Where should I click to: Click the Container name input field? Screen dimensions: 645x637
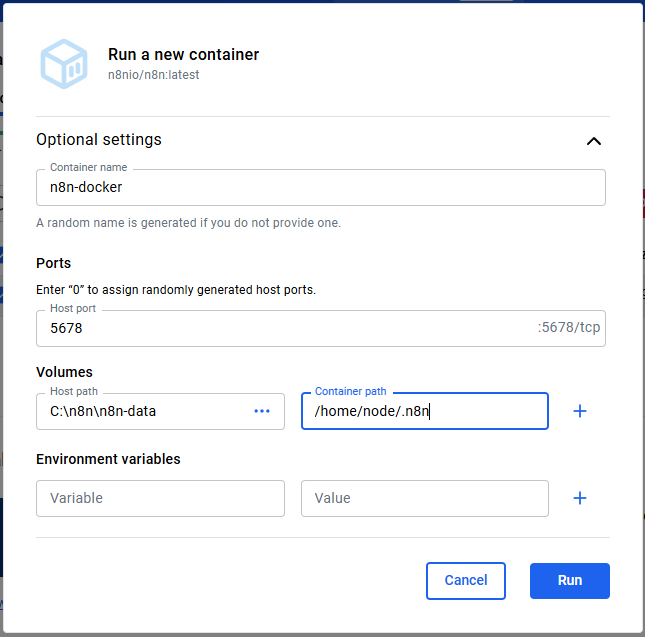click(x=320, y=188)
